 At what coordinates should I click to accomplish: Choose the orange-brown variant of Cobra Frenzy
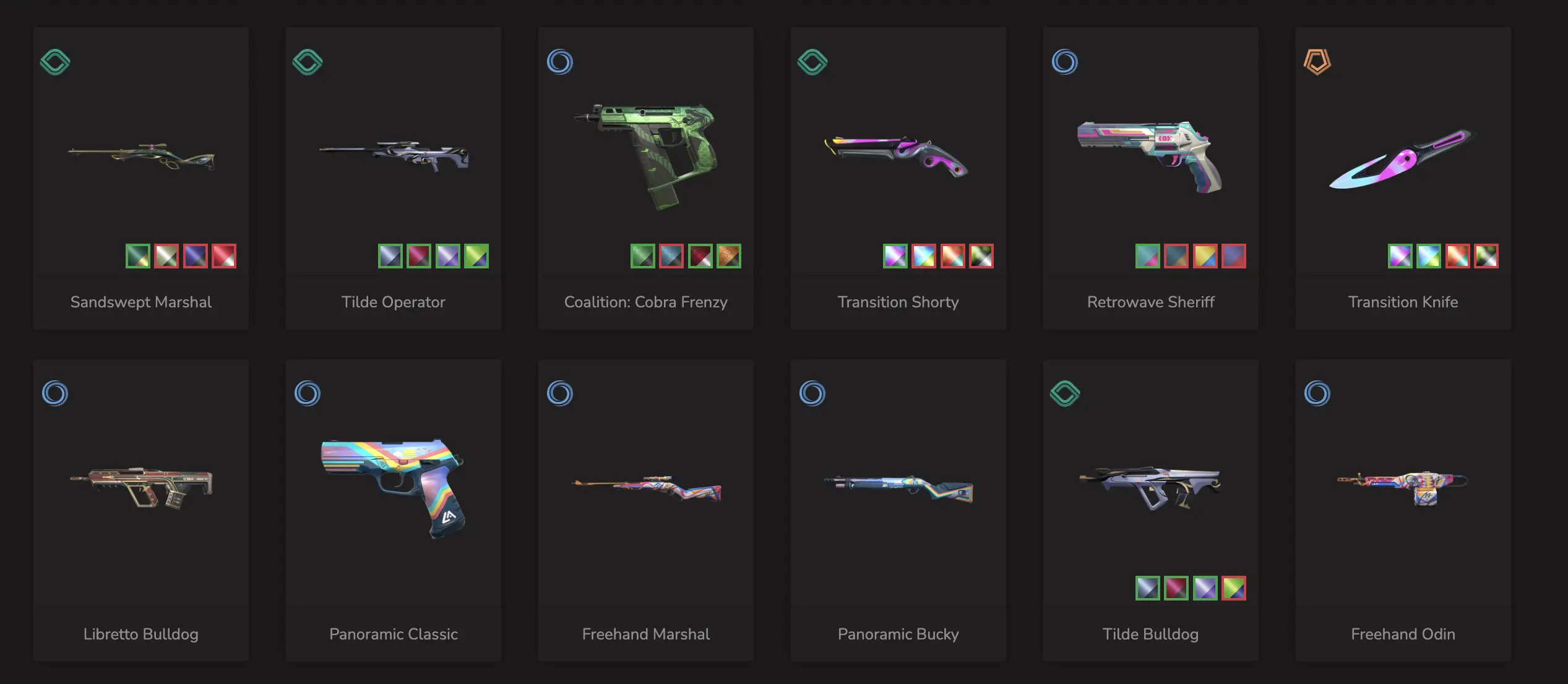[729, 256]
